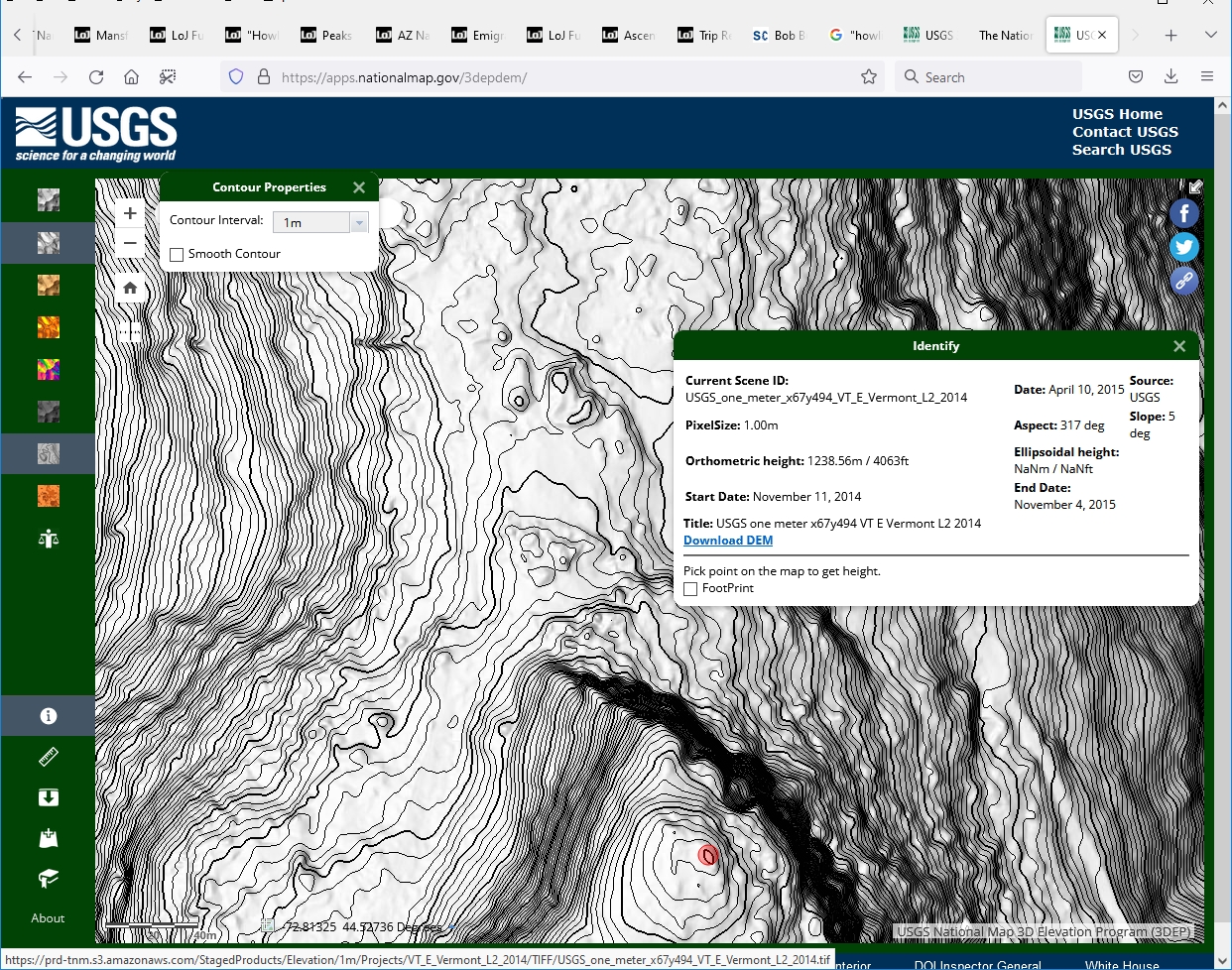Open the Contact USGS link
This screenshot has width=1232, height=970.
(x=1125, y=132)
